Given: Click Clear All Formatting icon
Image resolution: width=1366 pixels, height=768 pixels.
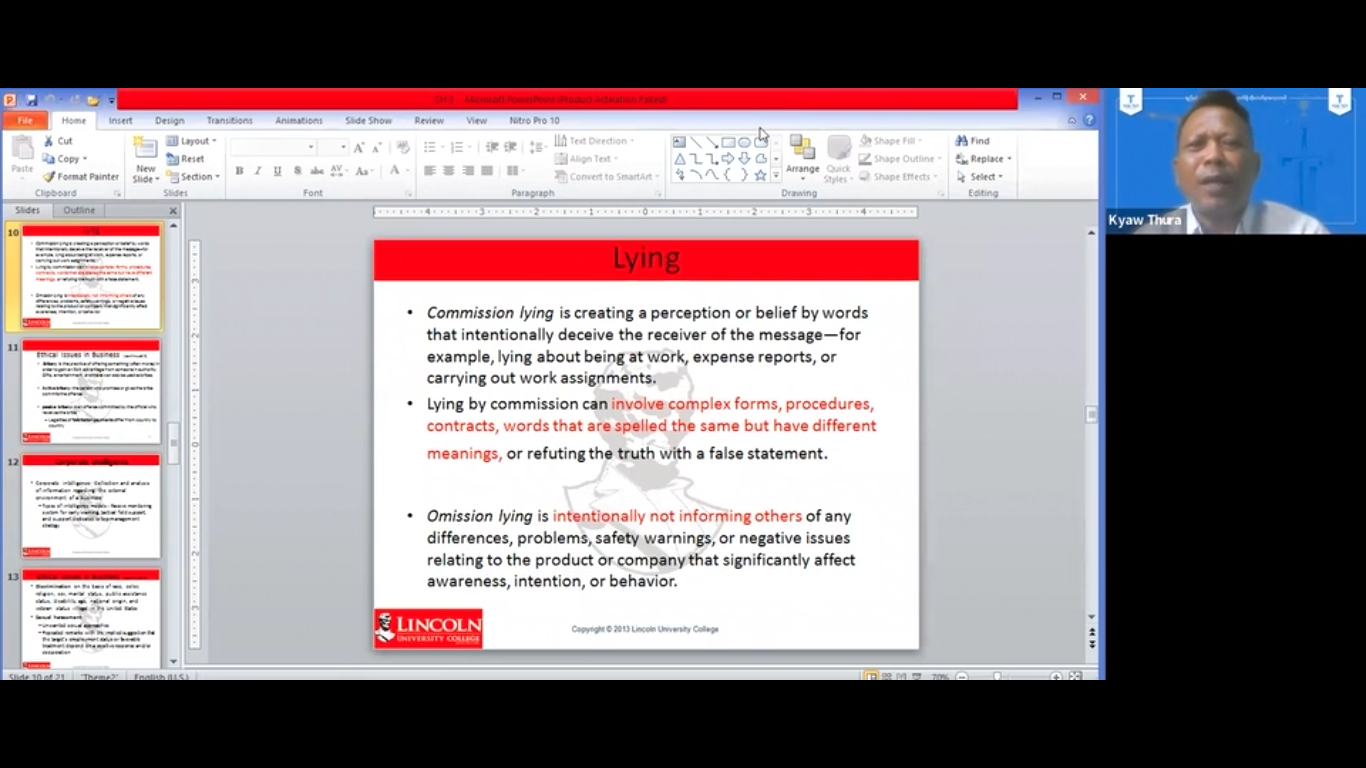Looking at the screenshot, I should tap(403, 147).
